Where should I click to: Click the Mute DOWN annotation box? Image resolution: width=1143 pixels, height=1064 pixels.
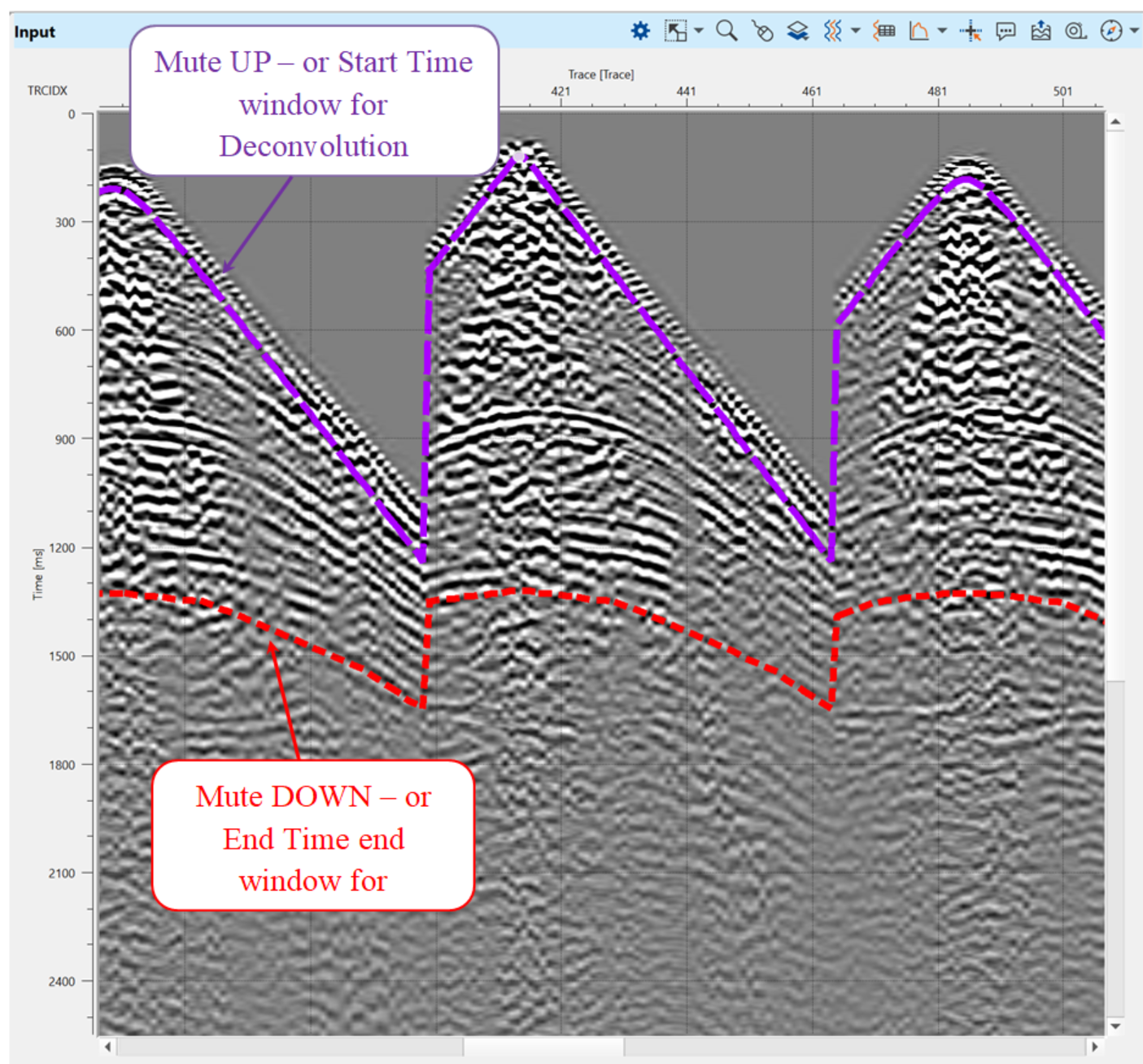coord(313,836)
